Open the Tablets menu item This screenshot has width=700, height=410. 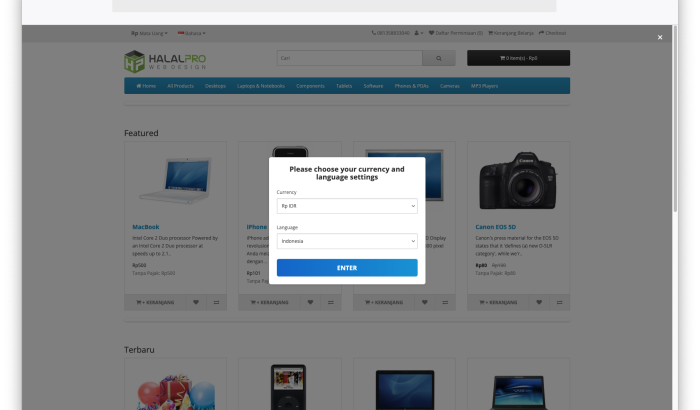[x=344, y=86]
